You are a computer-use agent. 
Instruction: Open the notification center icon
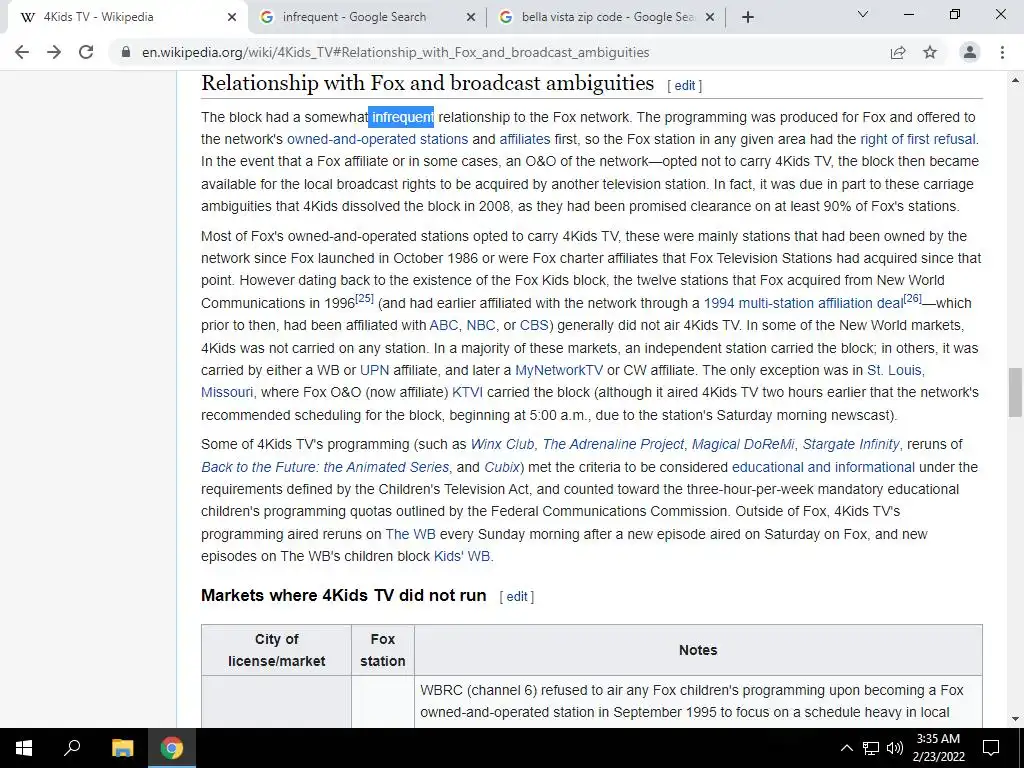point(991,748)
